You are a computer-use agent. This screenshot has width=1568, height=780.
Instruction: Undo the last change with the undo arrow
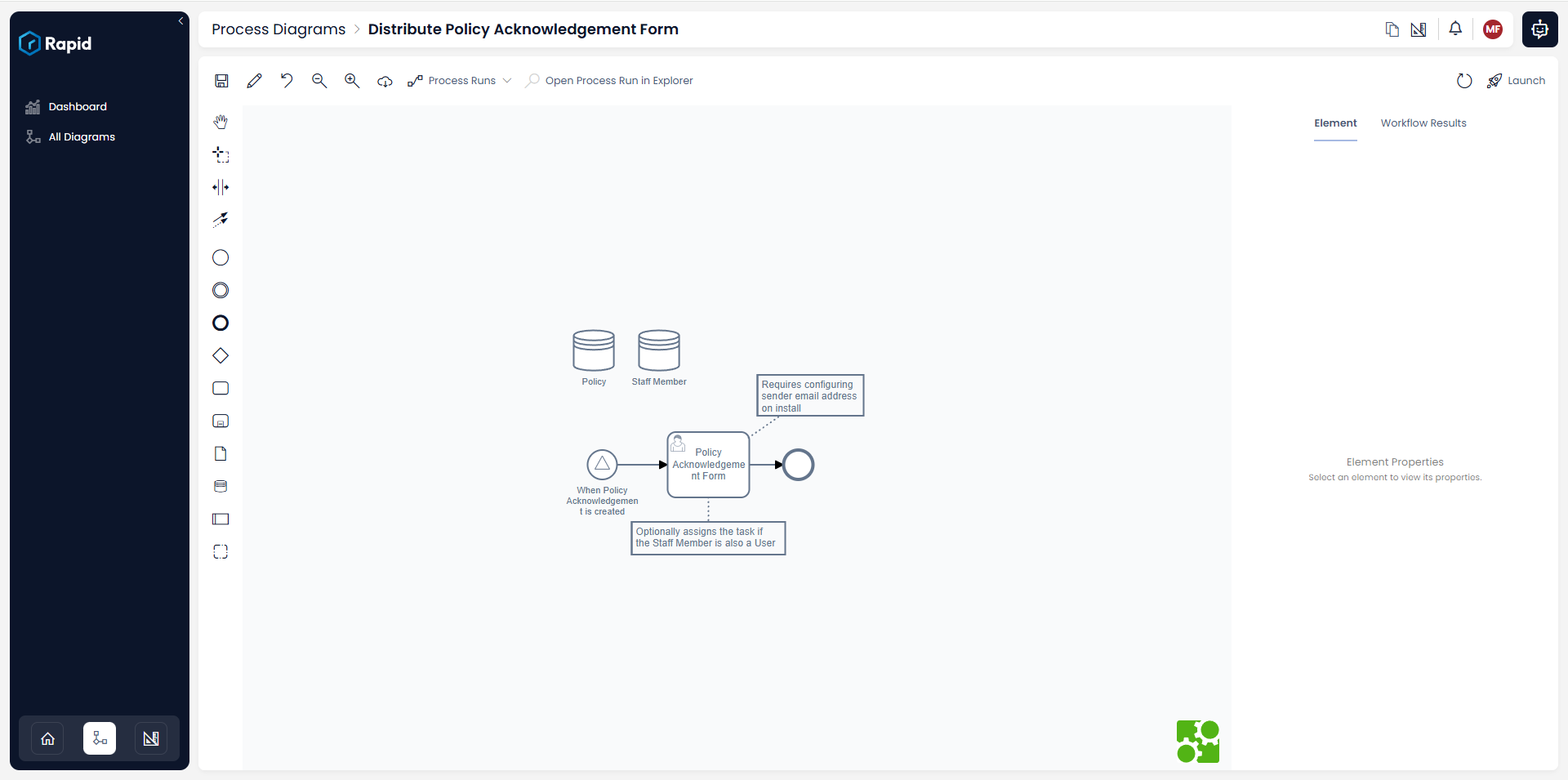coord(287,81)
